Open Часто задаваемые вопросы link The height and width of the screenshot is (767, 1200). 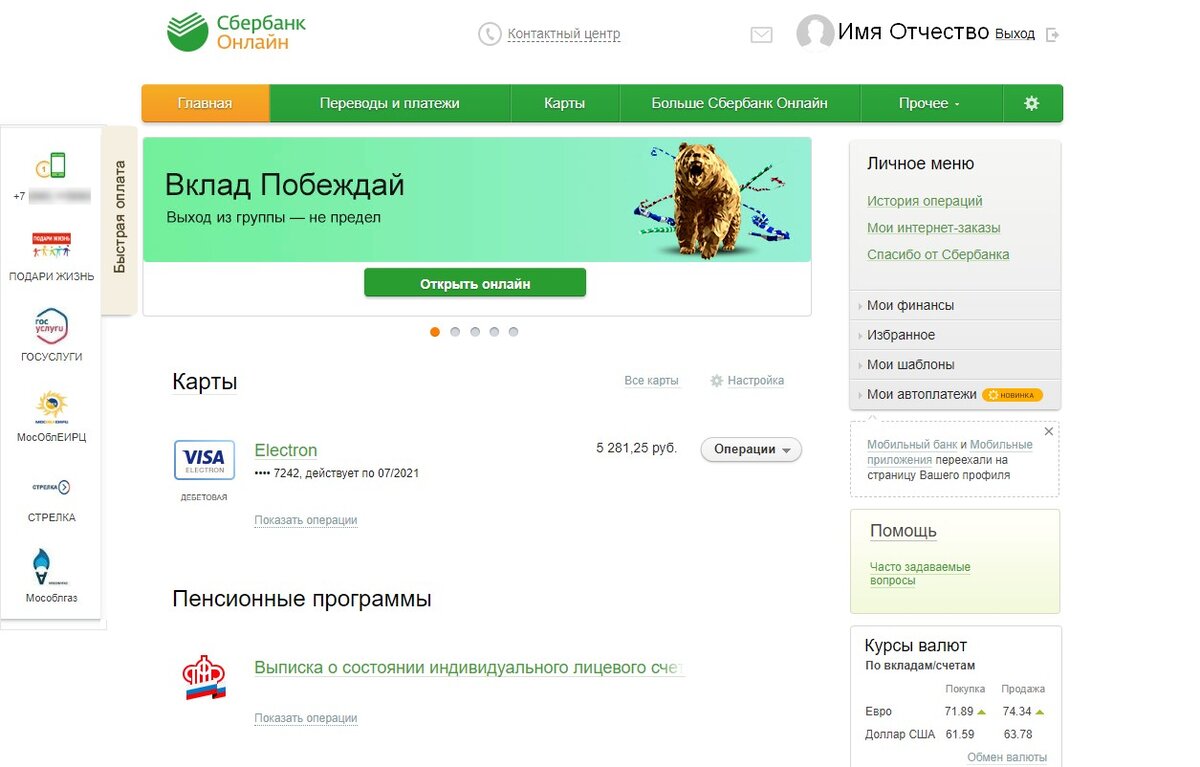[x=920, y=574]
